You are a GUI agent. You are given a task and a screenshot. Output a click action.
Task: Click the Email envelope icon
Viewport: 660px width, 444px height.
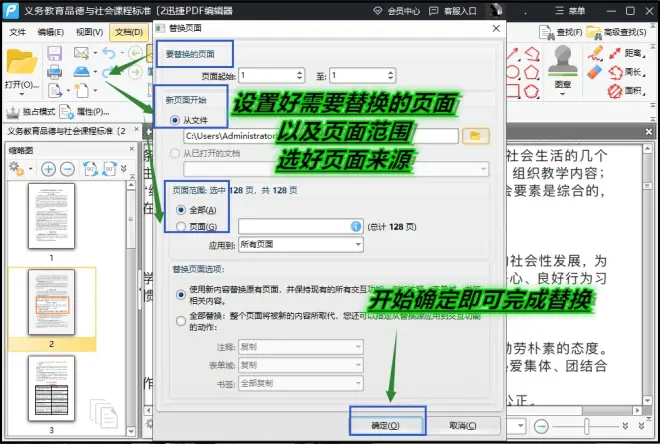pos(81,53)
